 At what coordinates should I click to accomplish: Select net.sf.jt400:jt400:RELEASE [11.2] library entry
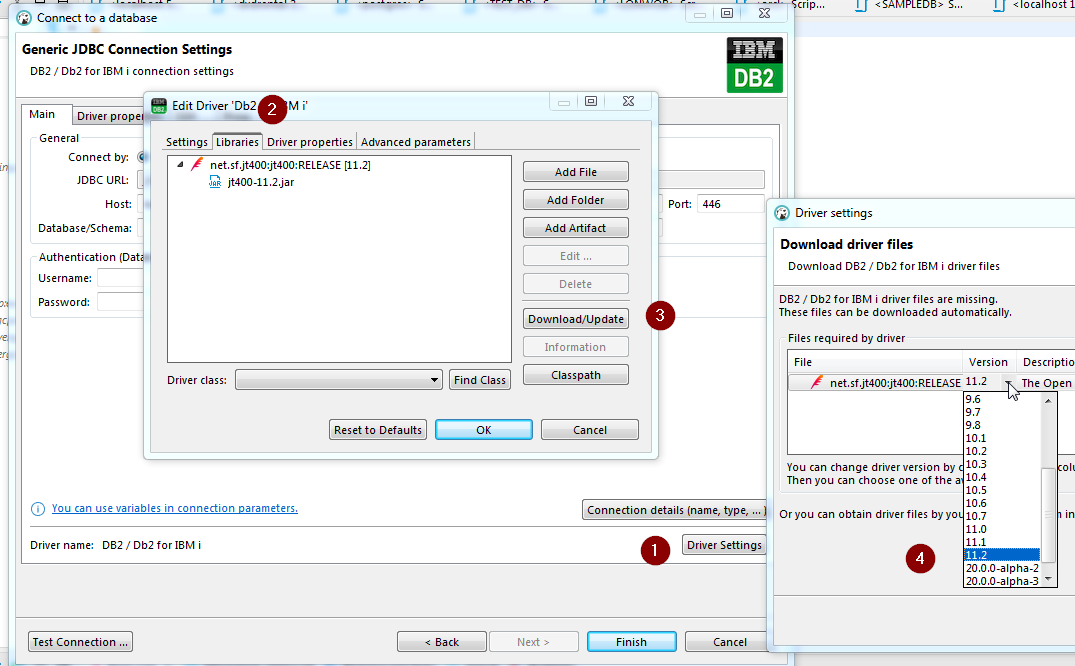coord(290,165)
